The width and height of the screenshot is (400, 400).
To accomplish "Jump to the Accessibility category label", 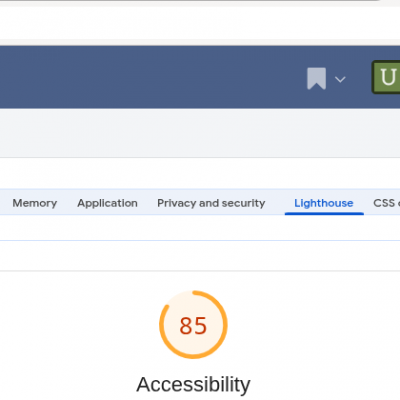I will pos(193,384).
